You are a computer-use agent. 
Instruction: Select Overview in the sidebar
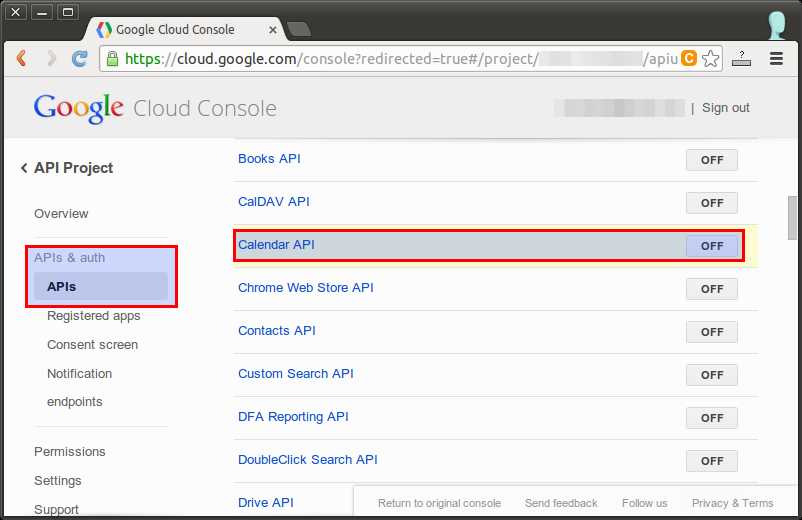(x=61, y=213)
